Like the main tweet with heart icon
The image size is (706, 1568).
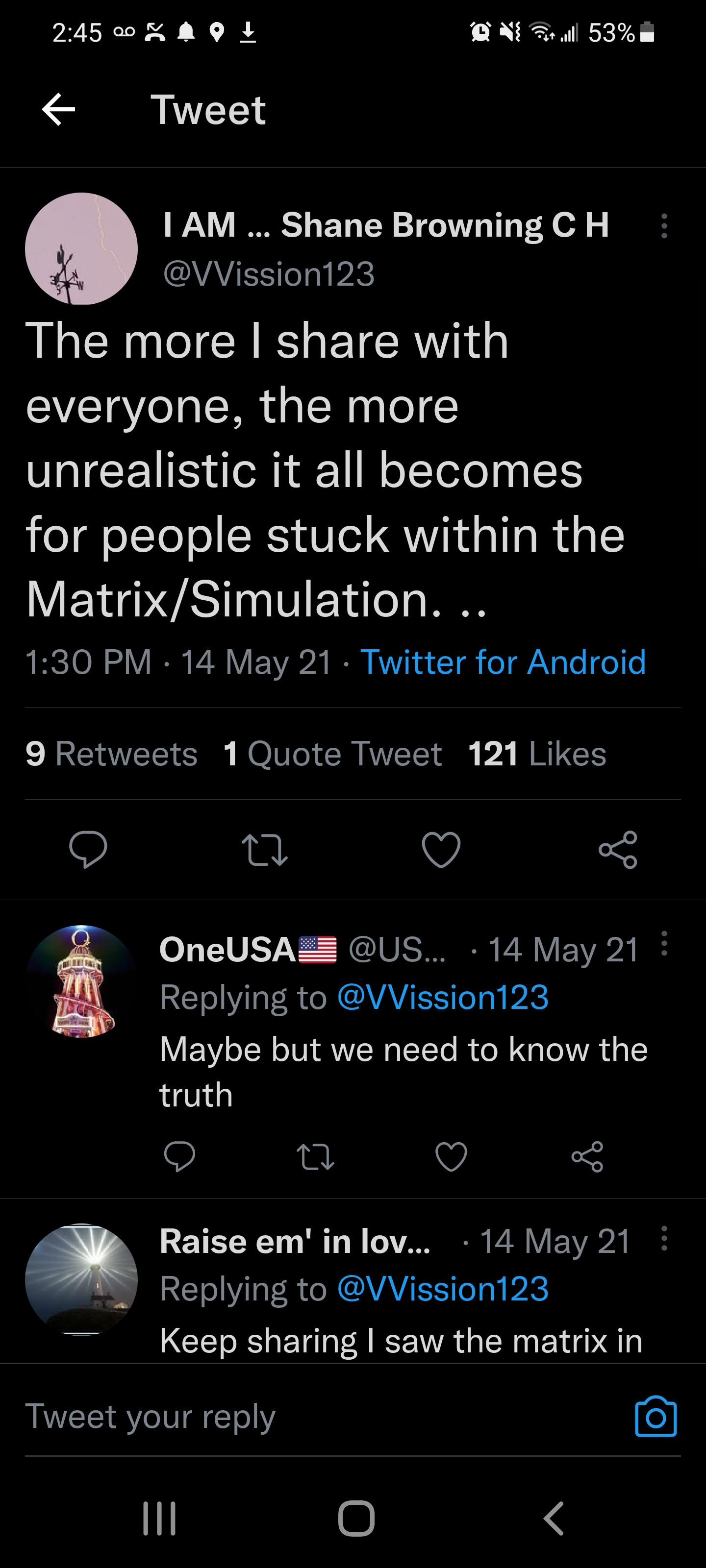pyautogui.click(x=441, y=849)
